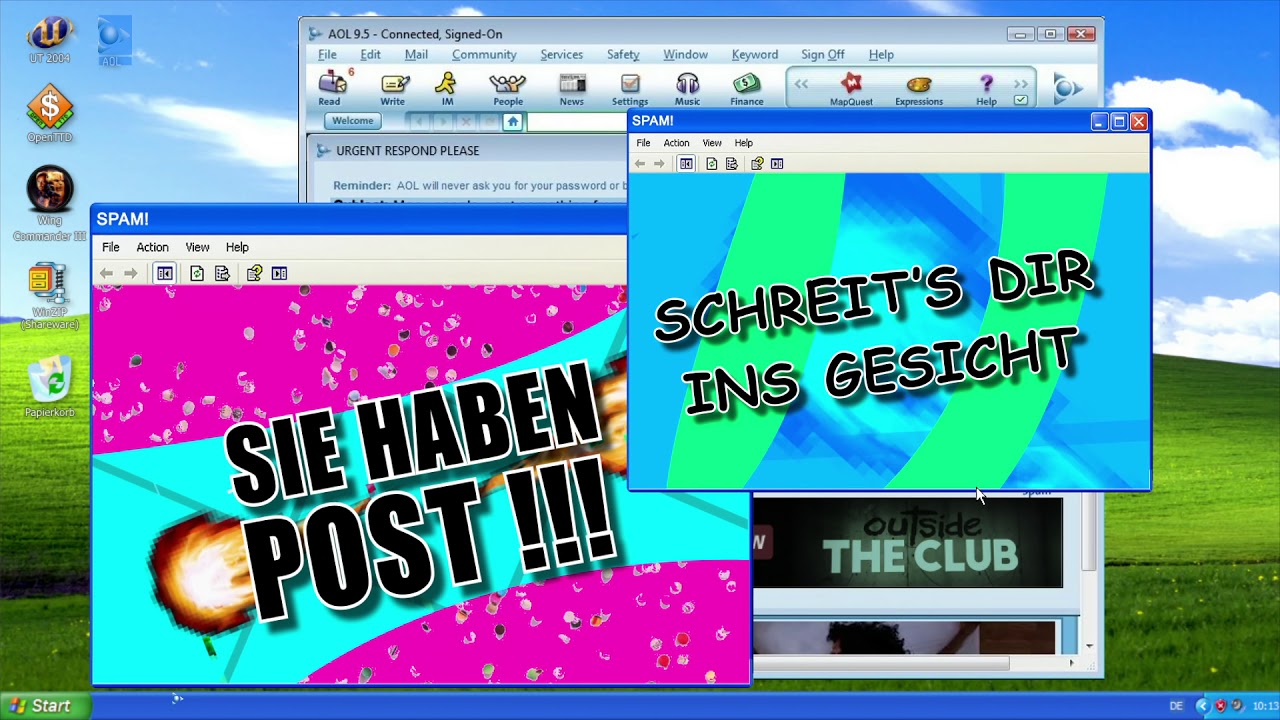
Task: Click the AOL horizontal scrollbar right arrow
Action: (1071, 663)
